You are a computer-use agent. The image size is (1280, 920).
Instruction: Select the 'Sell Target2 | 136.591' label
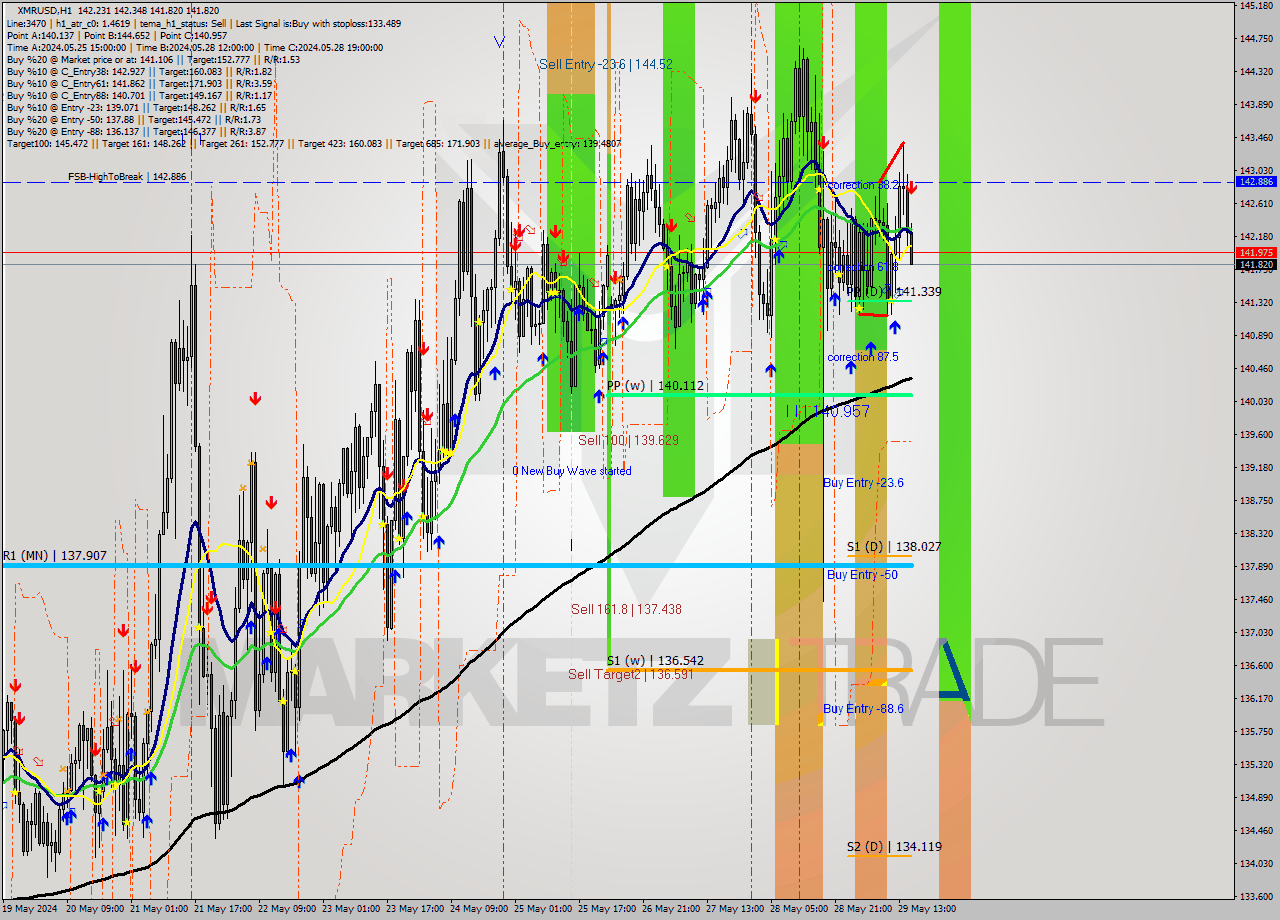(631, 674)
